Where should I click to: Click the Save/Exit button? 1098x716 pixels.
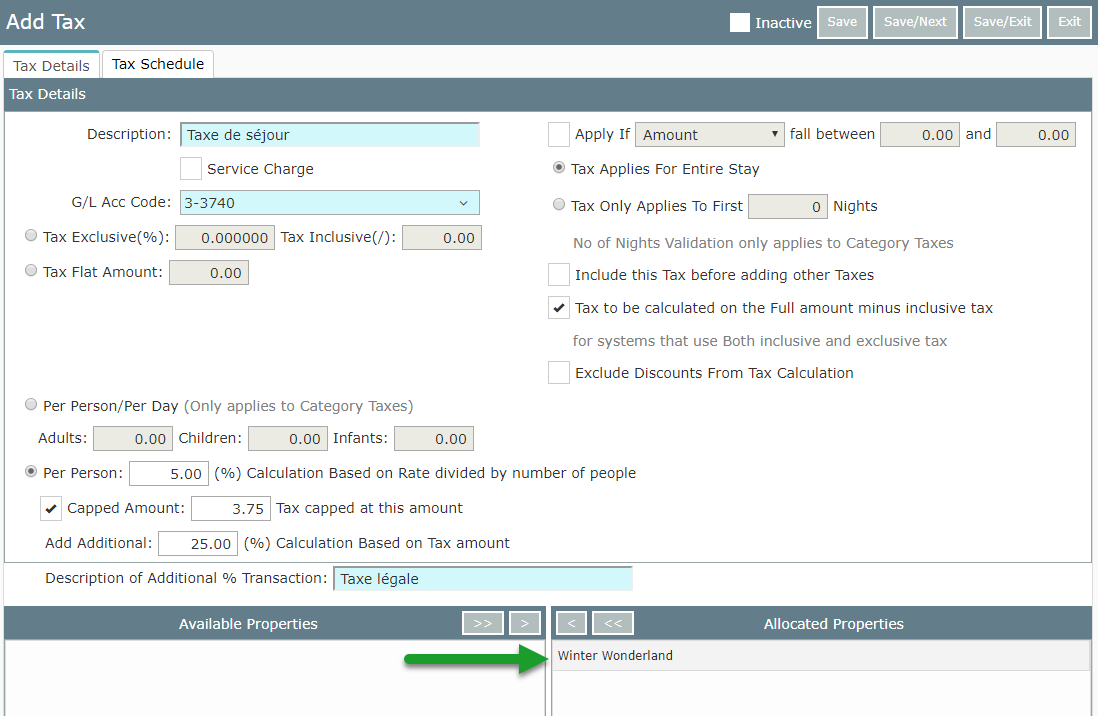pyautogui.click(x=1002, y=22)
